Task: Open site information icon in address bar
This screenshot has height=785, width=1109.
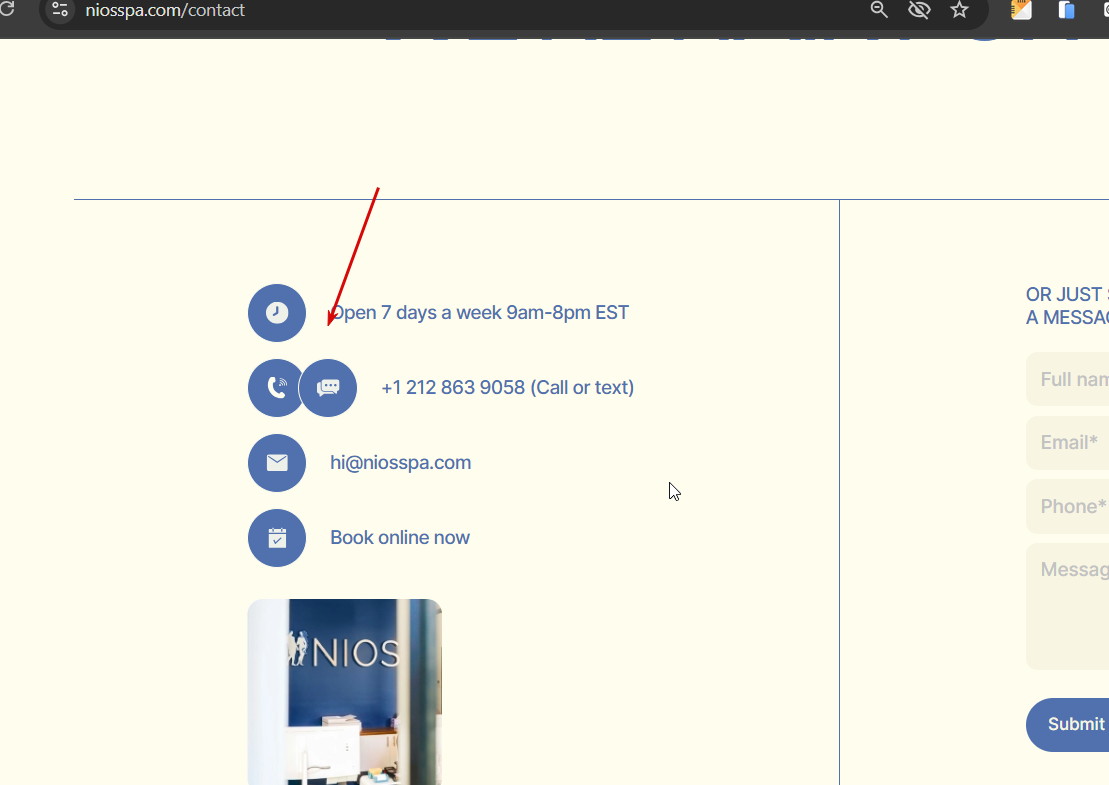Action: (x=60, y=10)
